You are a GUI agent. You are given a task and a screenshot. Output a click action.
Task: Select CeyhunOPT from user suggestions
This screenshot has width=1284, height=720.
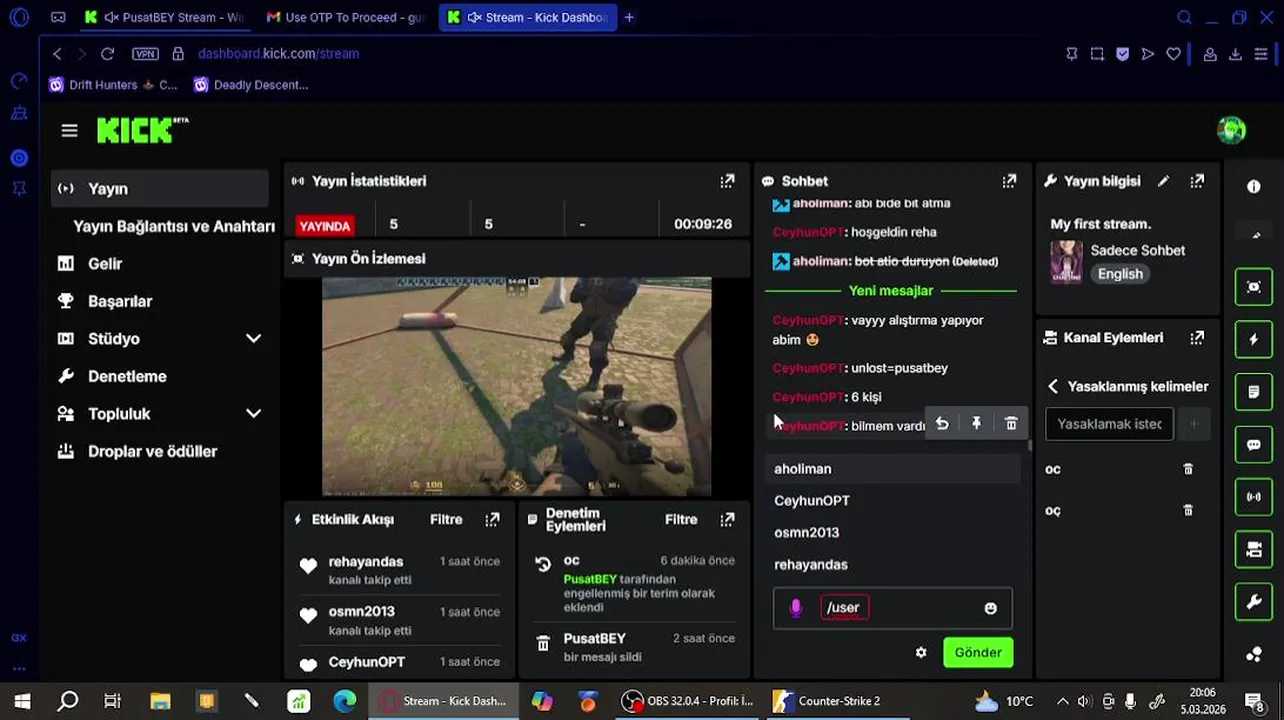point(895,501)
